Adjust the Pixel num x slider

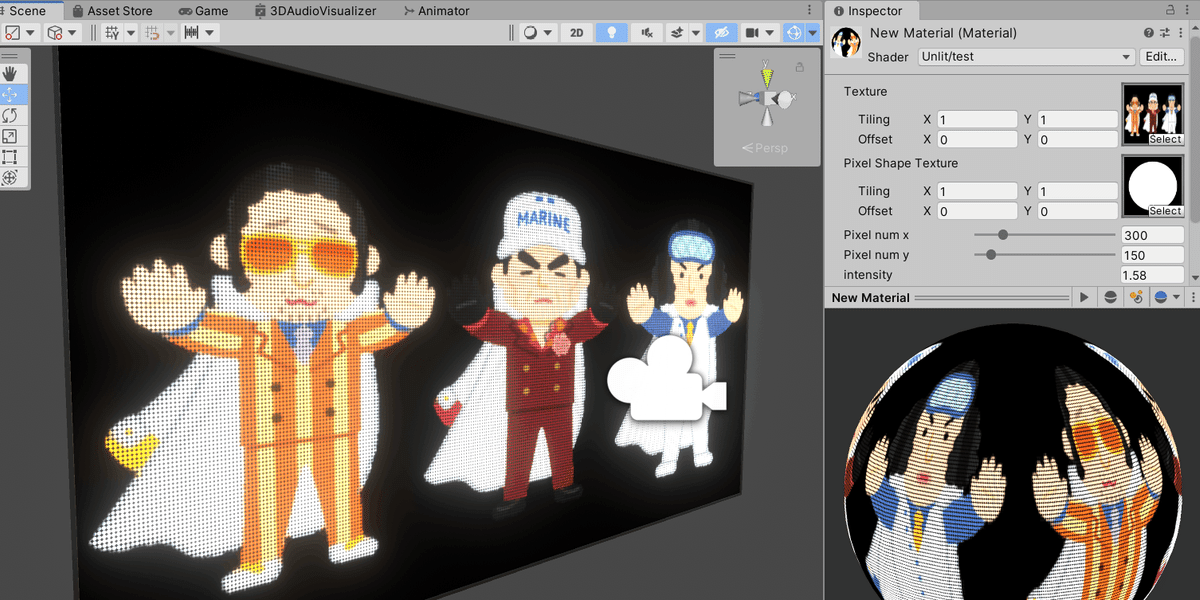(1044, 235)
